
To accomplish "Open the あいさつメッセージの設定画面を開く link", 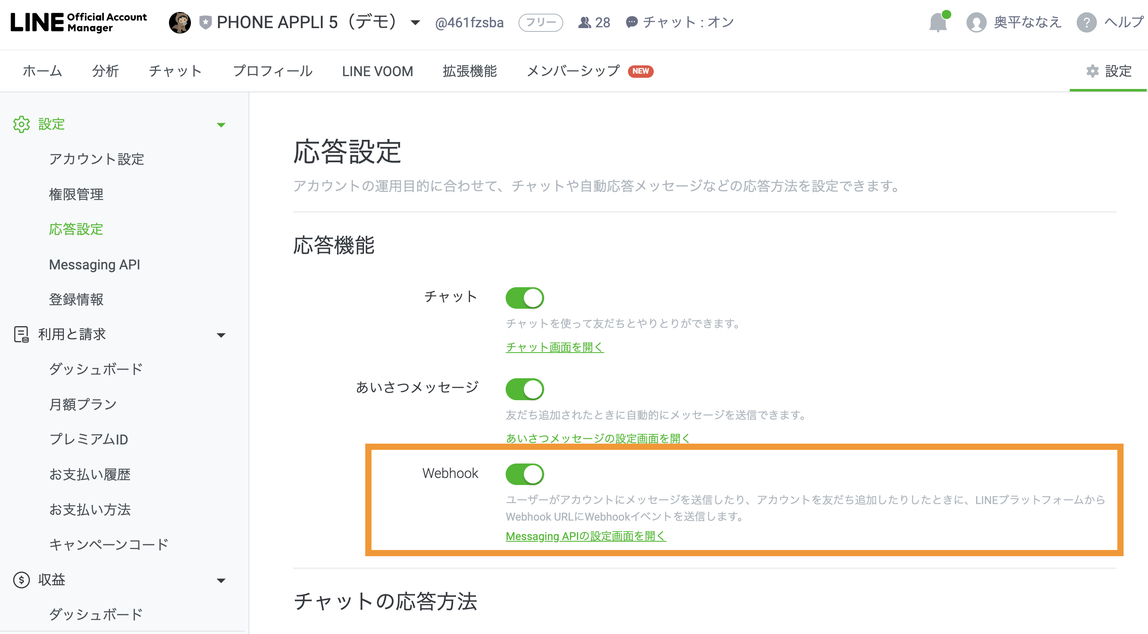I will coord(598,438).
